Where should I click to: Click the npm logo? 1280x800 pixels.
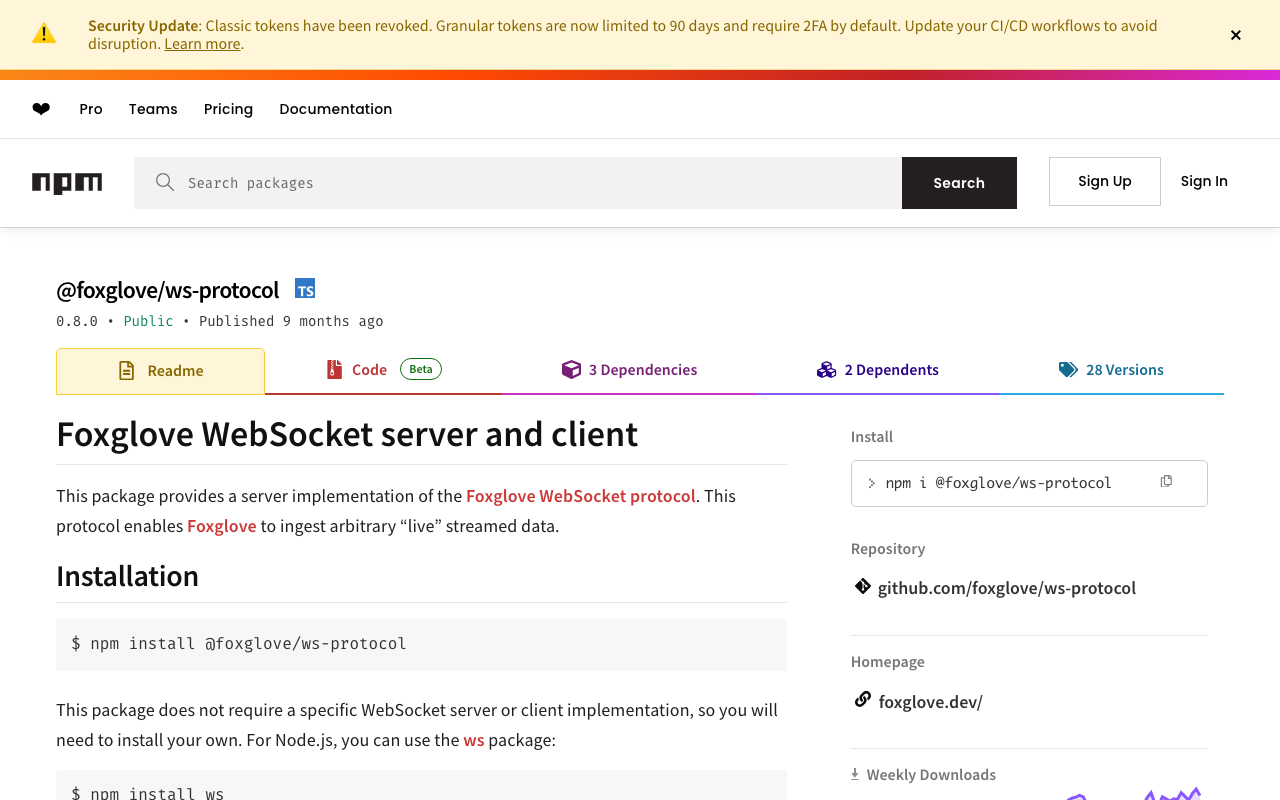click(x=67, y=183)
